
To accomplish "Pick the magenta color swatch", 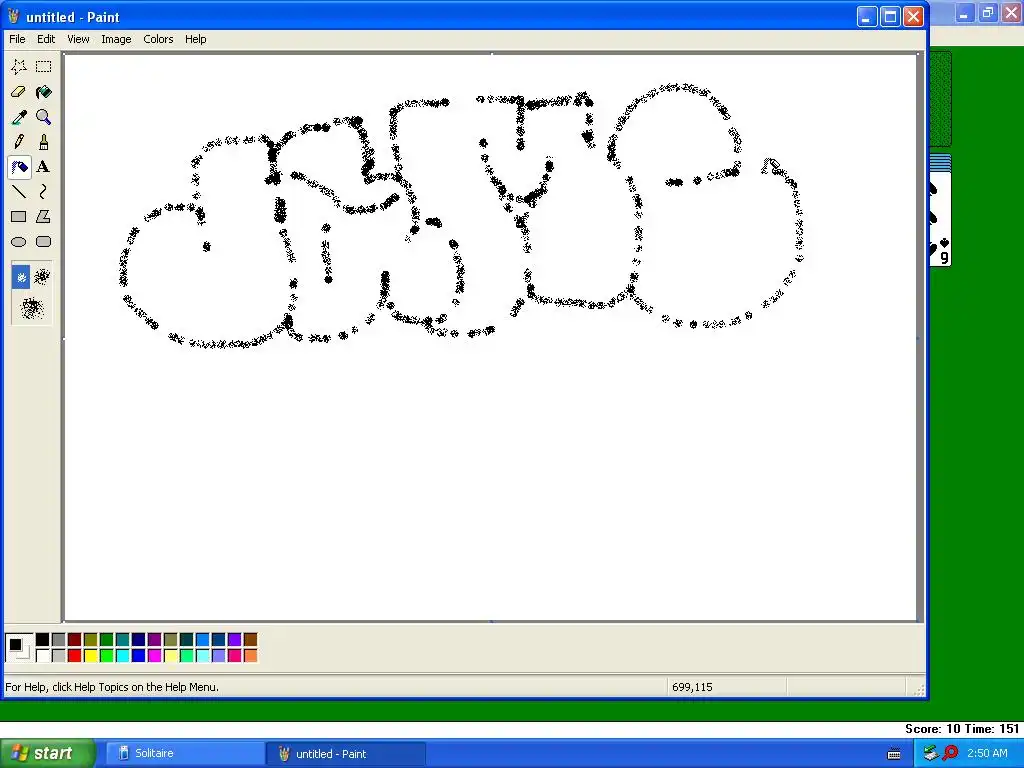I will pos(155,655).
